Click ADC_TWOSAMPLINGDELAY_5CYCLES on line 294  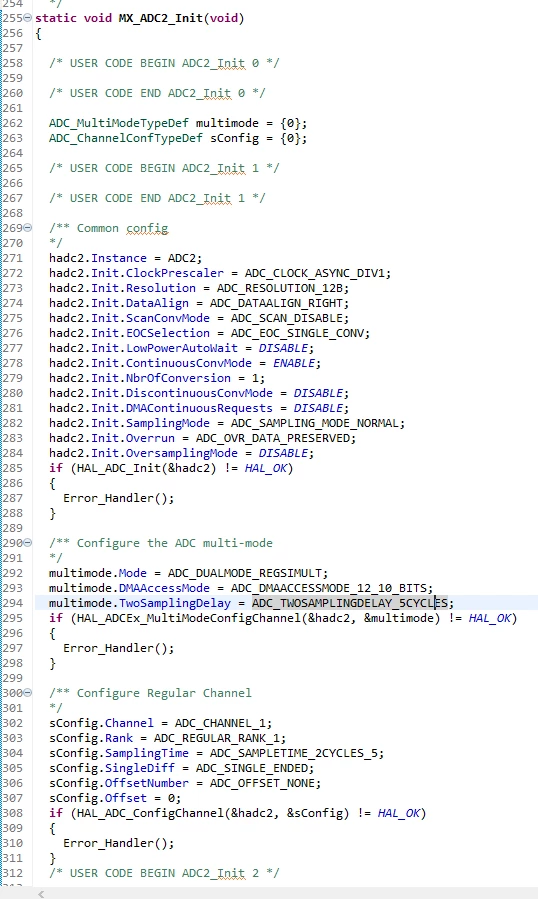350,603
